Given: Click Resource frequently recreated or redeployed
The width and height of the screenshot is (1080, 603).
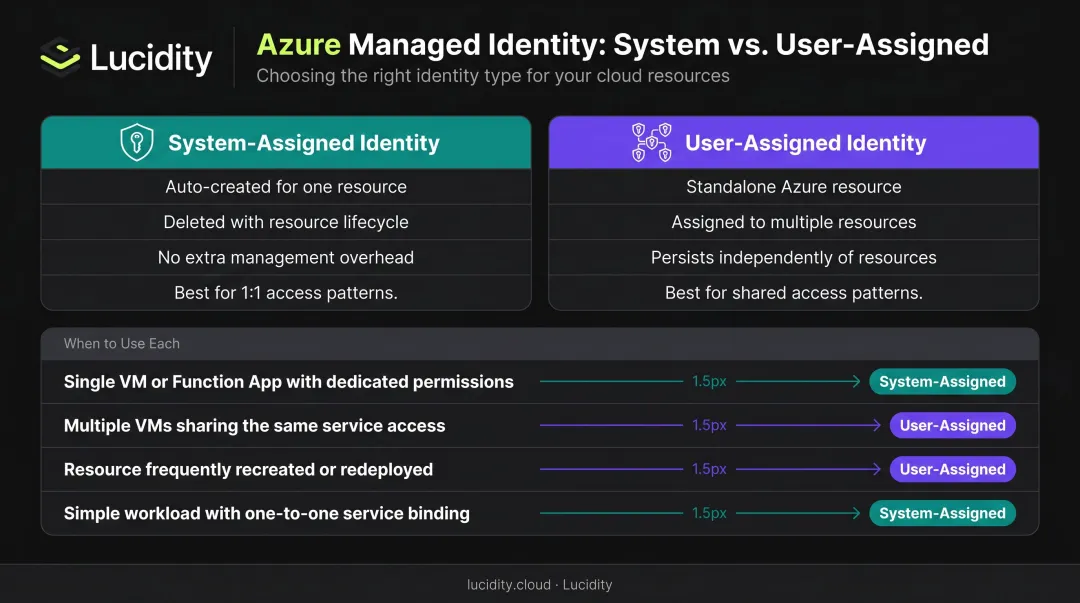Looking at the screenshot, I should (x=248, y=469).
